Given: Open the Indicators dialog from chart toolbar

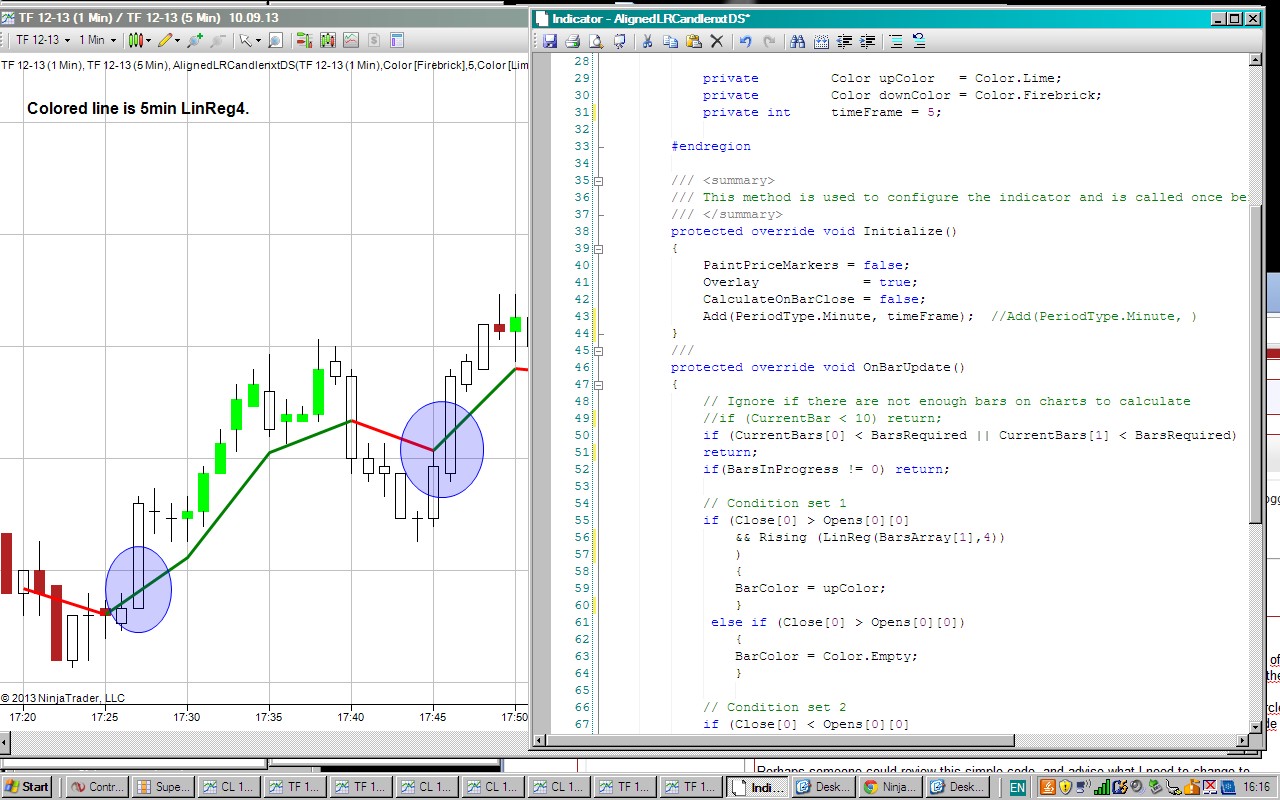Looking at the screenshot, I should (350, 40).
